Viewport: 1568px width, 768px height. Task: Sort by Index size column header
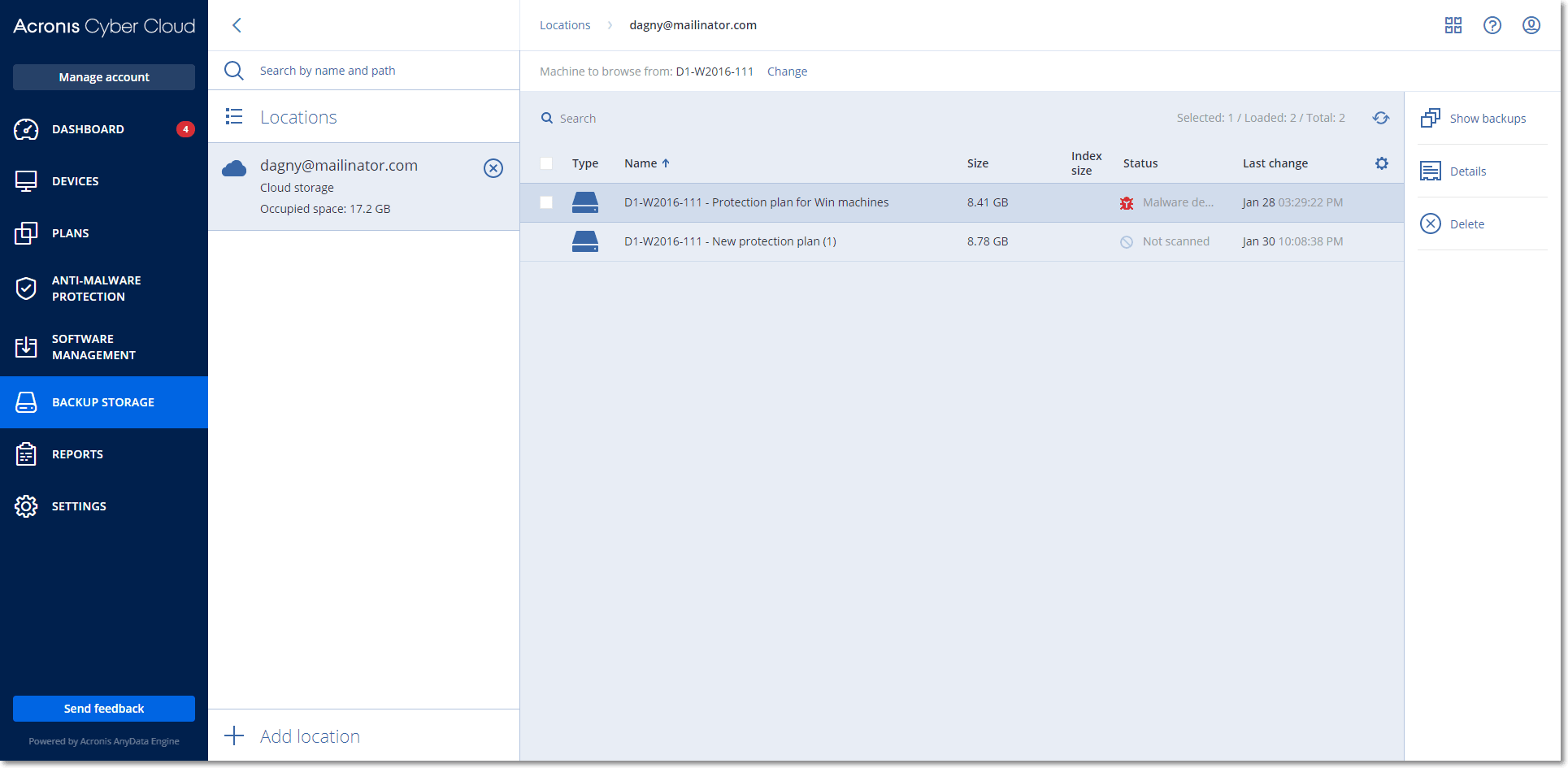[1086, 163]
